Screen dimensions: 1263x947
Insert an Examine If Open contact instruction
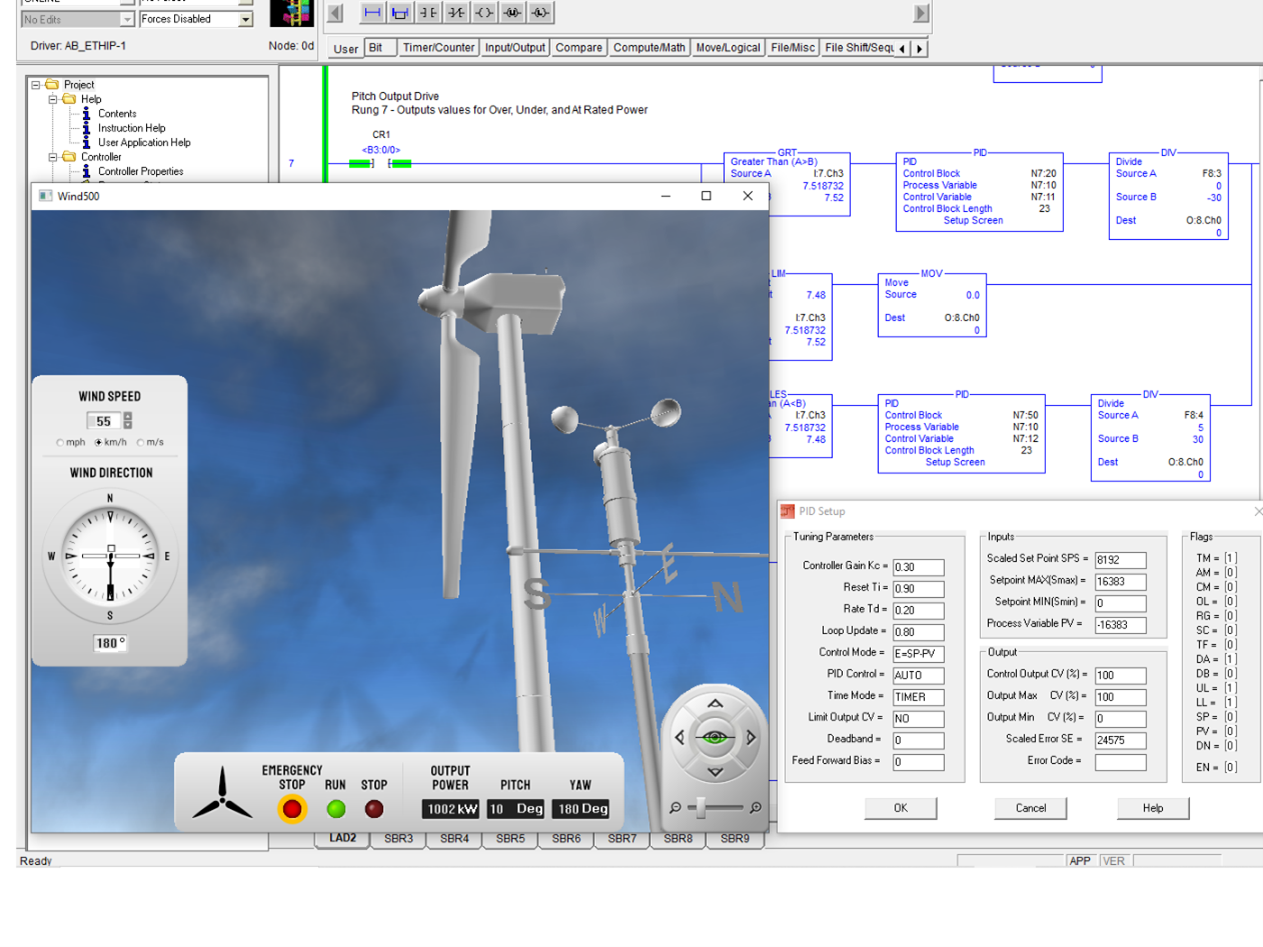tap(453, 14)
